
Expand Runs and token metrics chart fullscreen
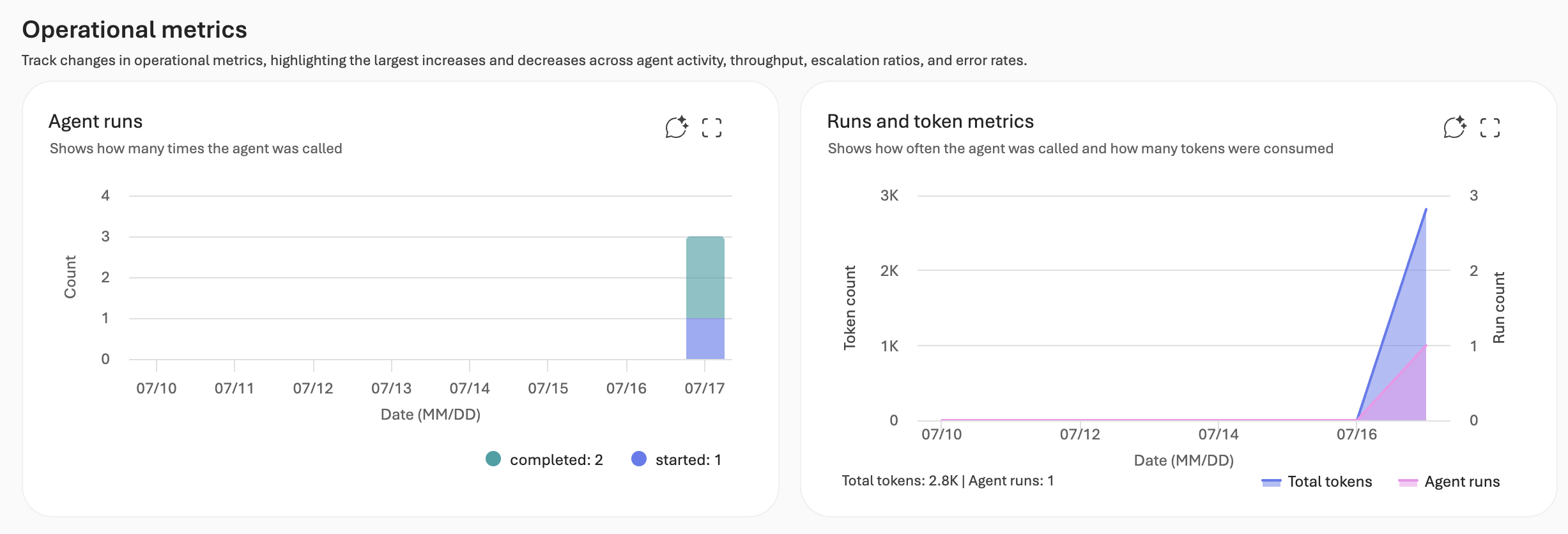point(1490,128)
